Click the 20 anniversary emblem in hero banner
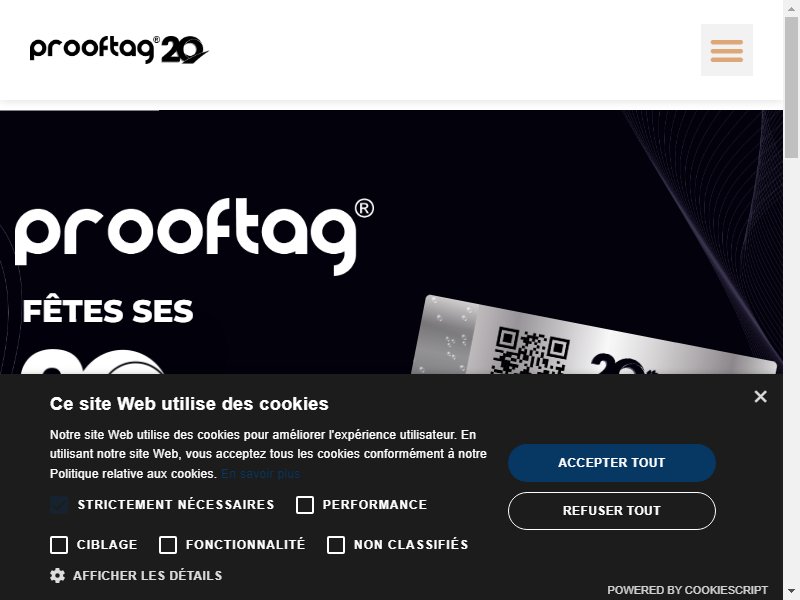Image resolution: width=800 pixels, height=600 pixels. (92, 362)
